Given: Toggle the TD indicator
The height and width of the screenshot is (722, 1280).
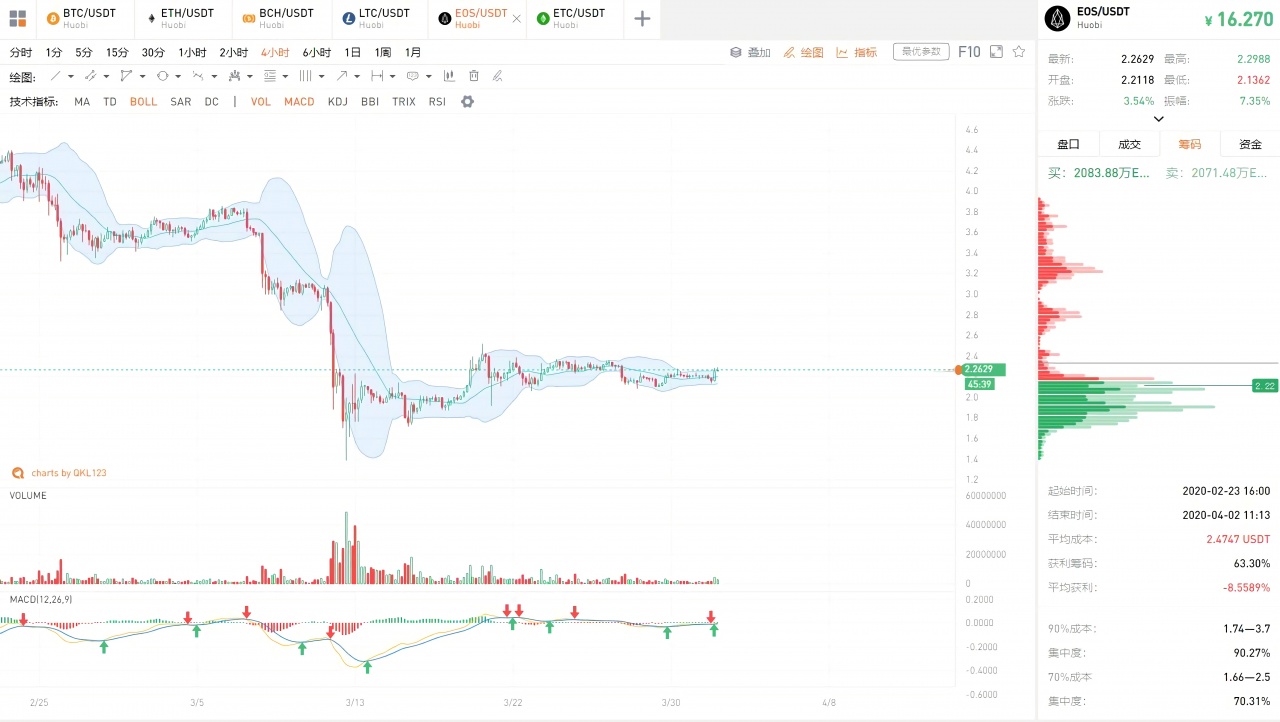Looking at the screenshot, I should pos(110,101).
